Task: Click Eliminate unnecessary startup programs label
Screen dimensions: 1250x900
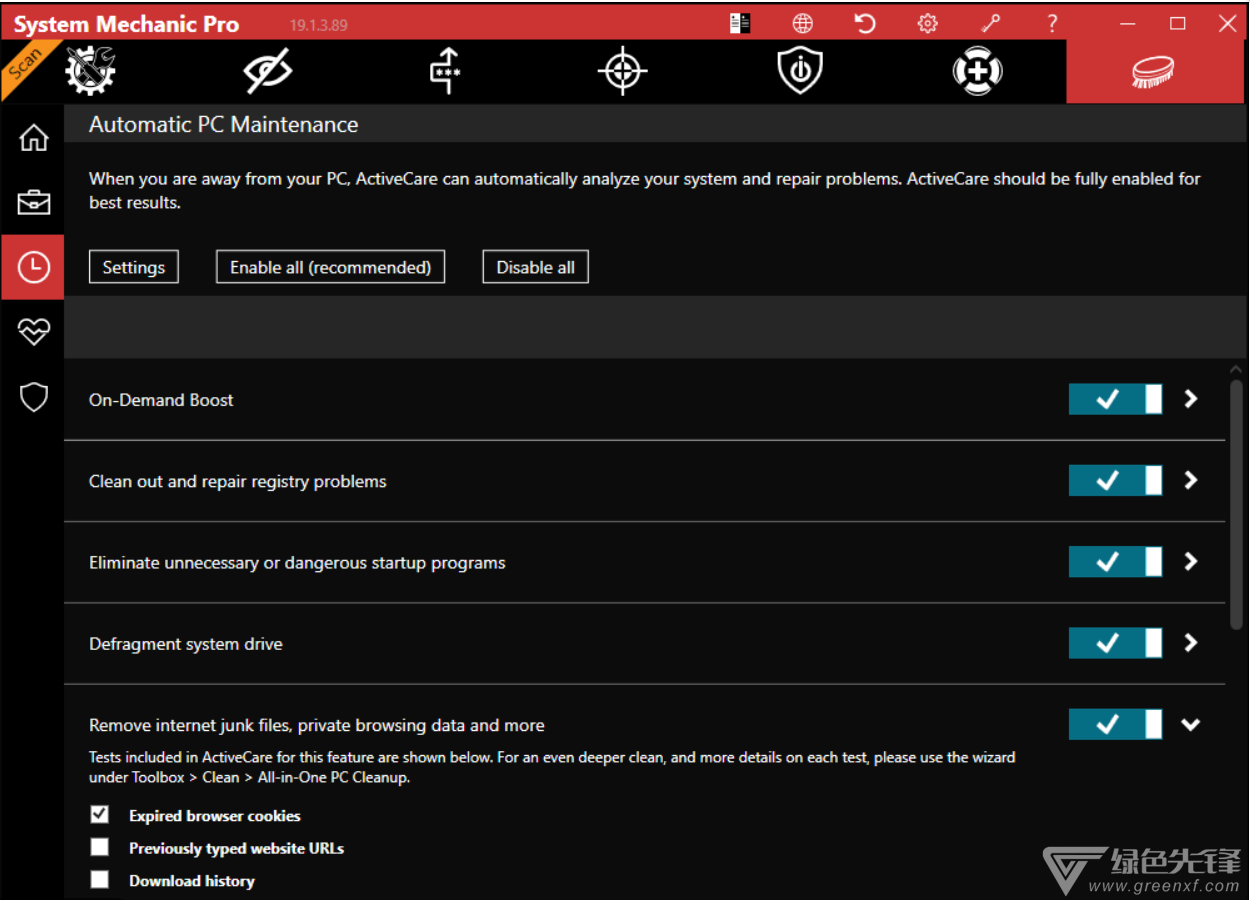Action: click(297, 563)
